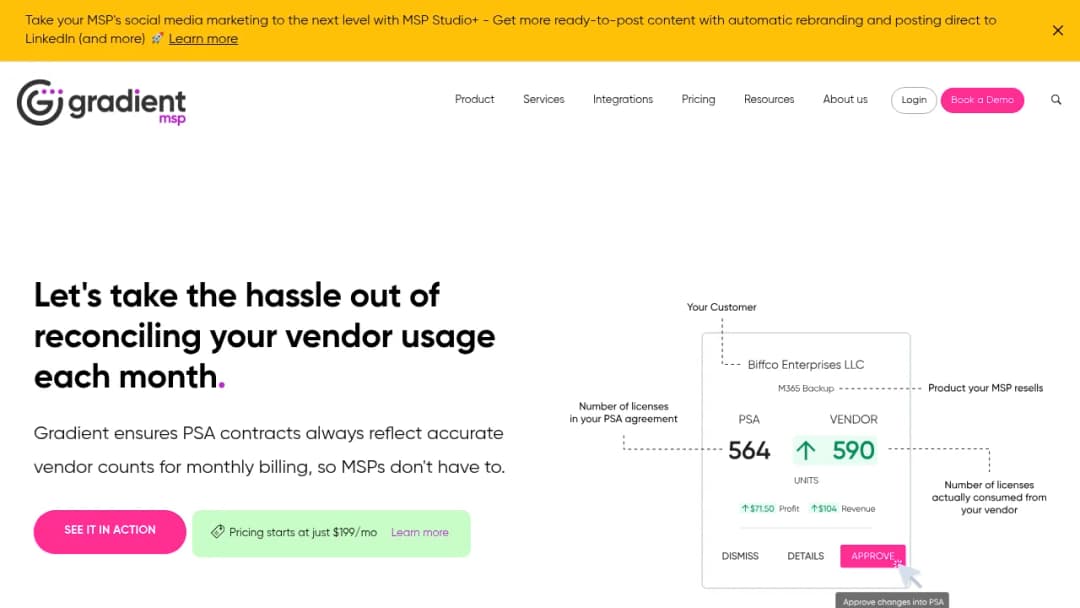
Task: Open the Services menu
Action: pos(543,100)
